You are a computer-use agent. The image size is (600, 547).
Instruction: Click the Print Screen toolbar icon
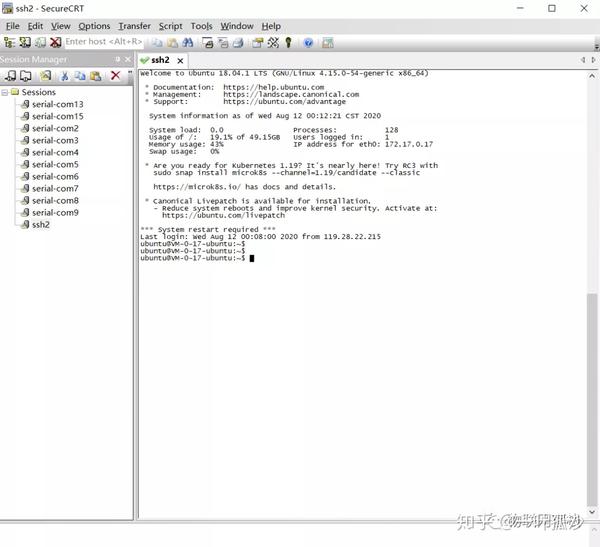pyautogui.click(x=207, y=42)
